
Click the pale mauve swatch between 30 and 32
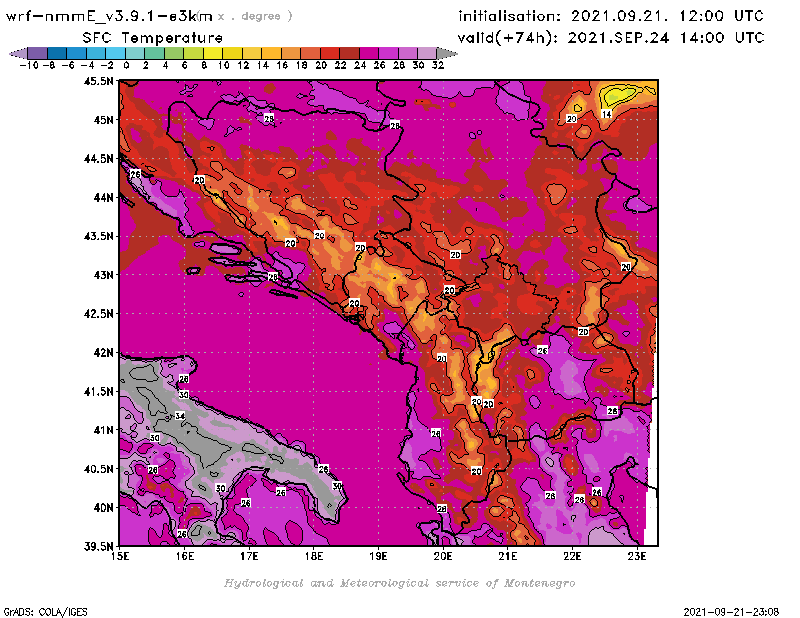[427, 53]
